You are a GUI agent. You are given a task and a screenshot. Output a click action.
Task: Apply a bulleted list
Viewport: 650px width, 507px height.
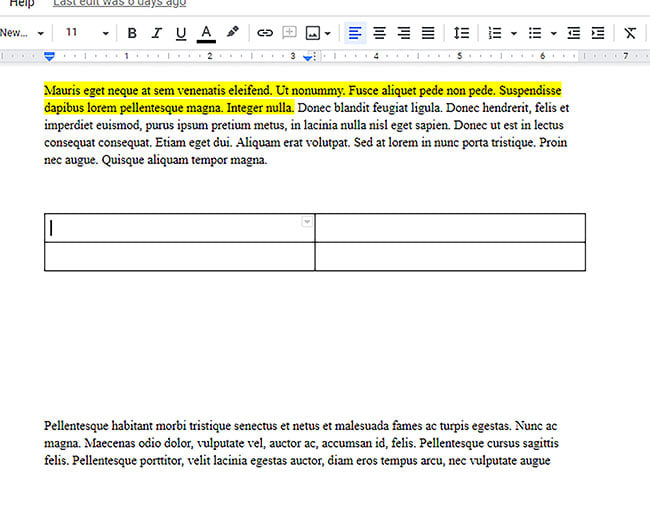pyautogui.click(x=535, y=33)
